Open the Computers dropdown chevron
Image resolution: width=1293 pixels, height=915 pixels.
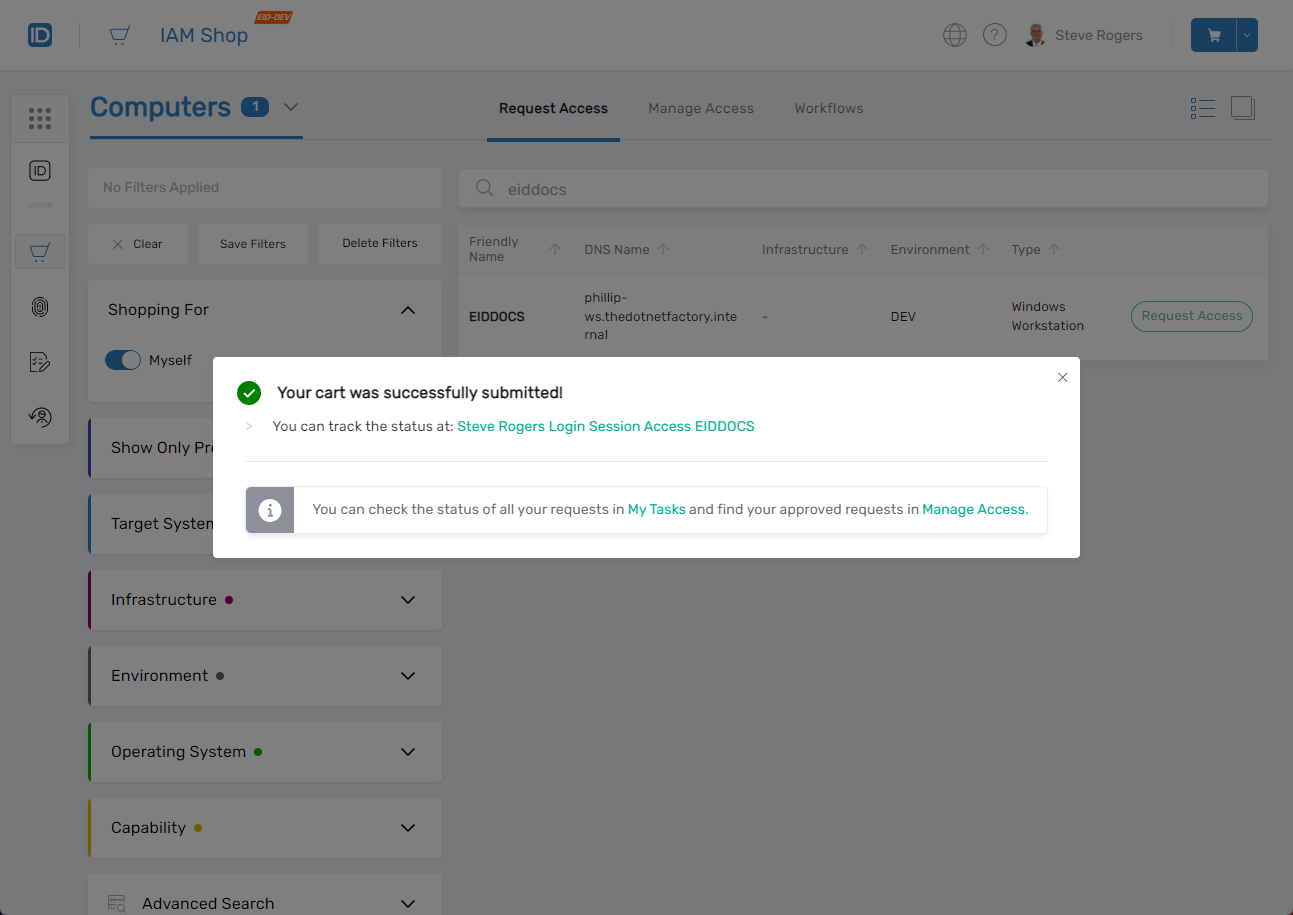coord(291,107)
